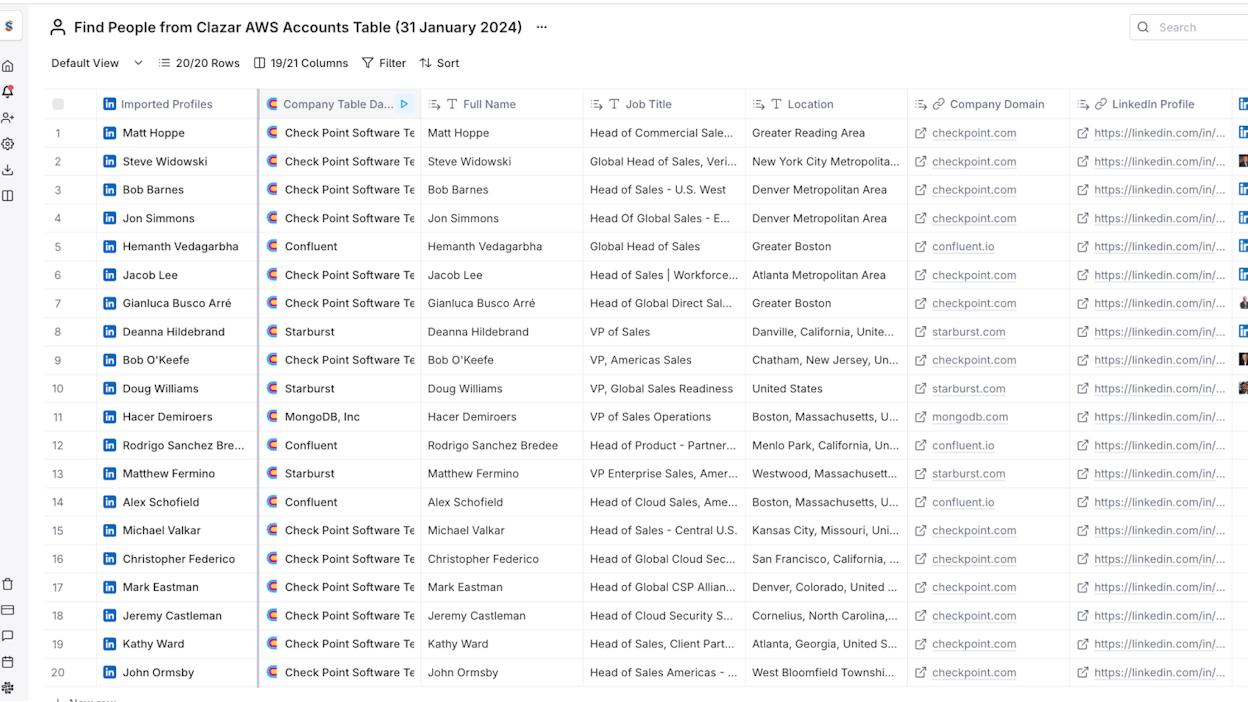Select cell 'Head of Sales - U.S. West'
The image size is (1248, 702).
tap(664, 190)
